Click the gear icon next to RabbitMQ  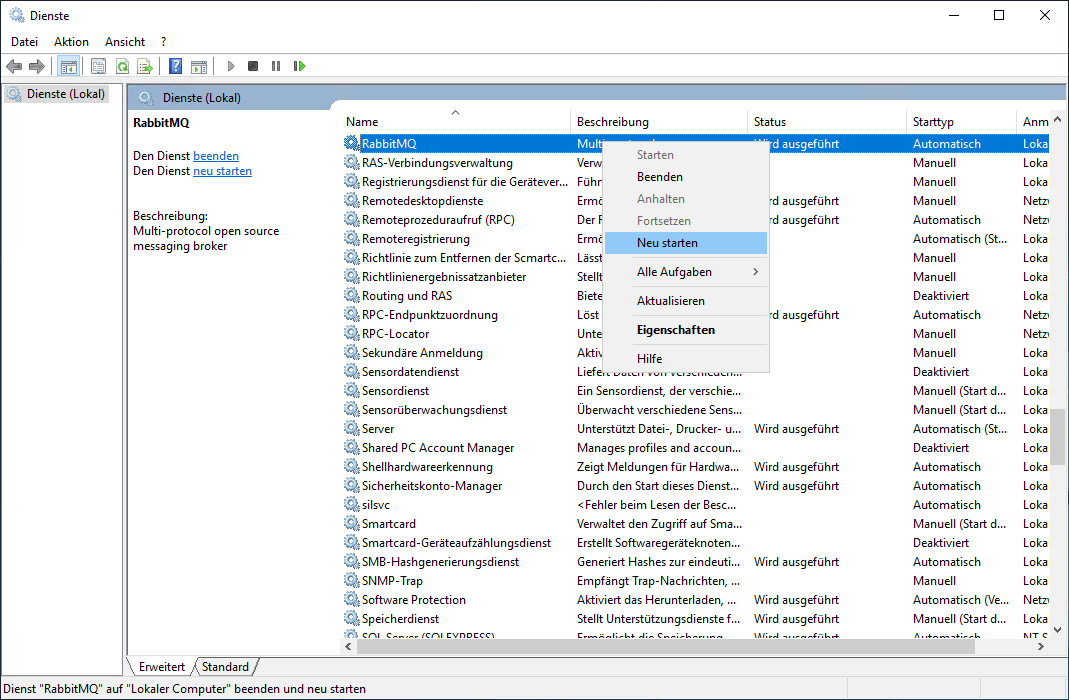[x=351, y=143]
